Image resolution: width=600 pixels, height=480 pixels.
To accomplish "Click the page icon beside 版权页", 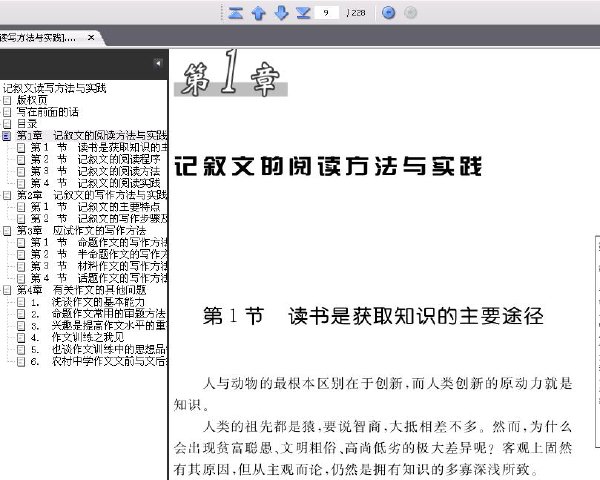I will tap(7, 100).
